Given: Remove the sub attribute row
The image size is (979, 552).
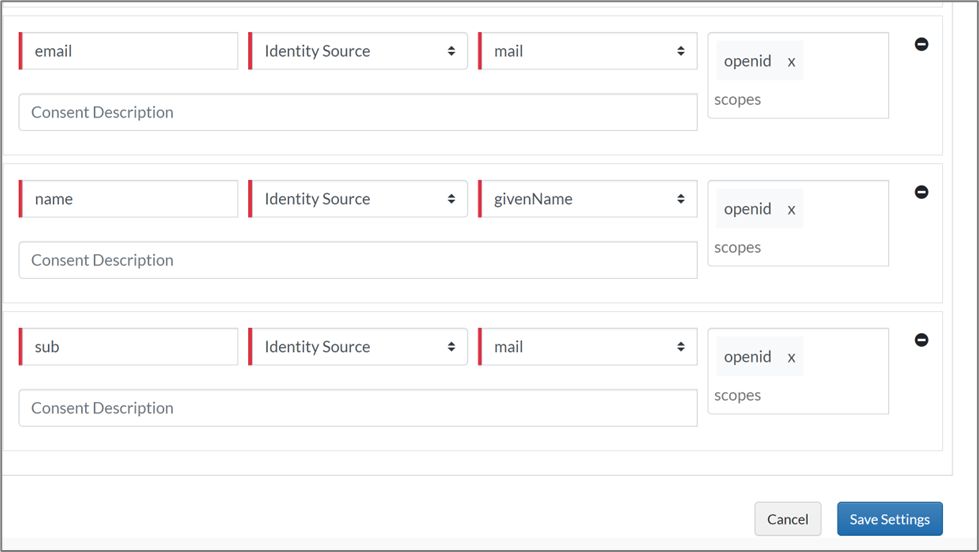Looking at the screenshot, I should pyautogui.click(x=921, y=340).
